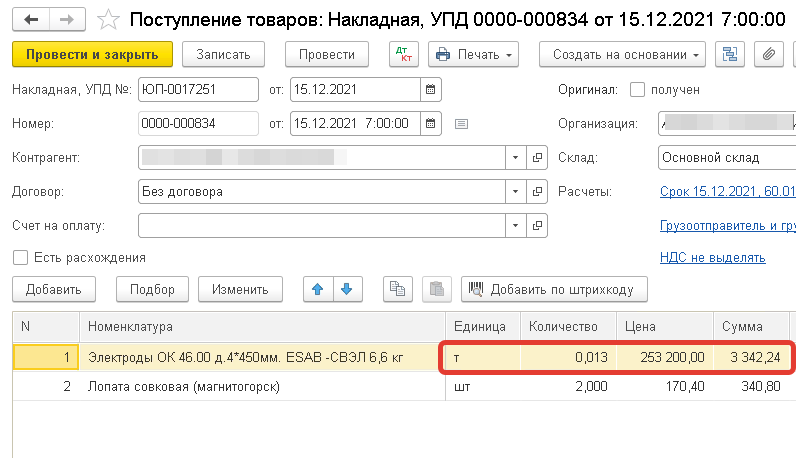
Task: Click unit cell шт in Лопата row
Action: click(483, 386)
